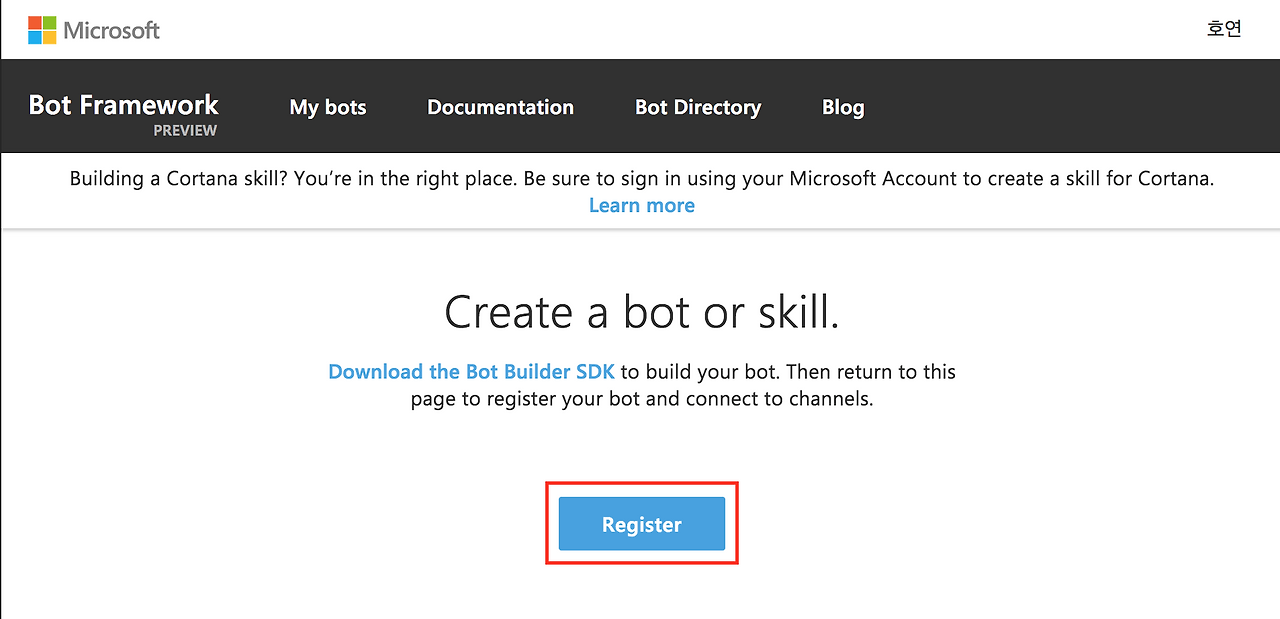Navigate to the Documentation section
The width and height of the screenshot is (1280, 619).
coord(500,107)
